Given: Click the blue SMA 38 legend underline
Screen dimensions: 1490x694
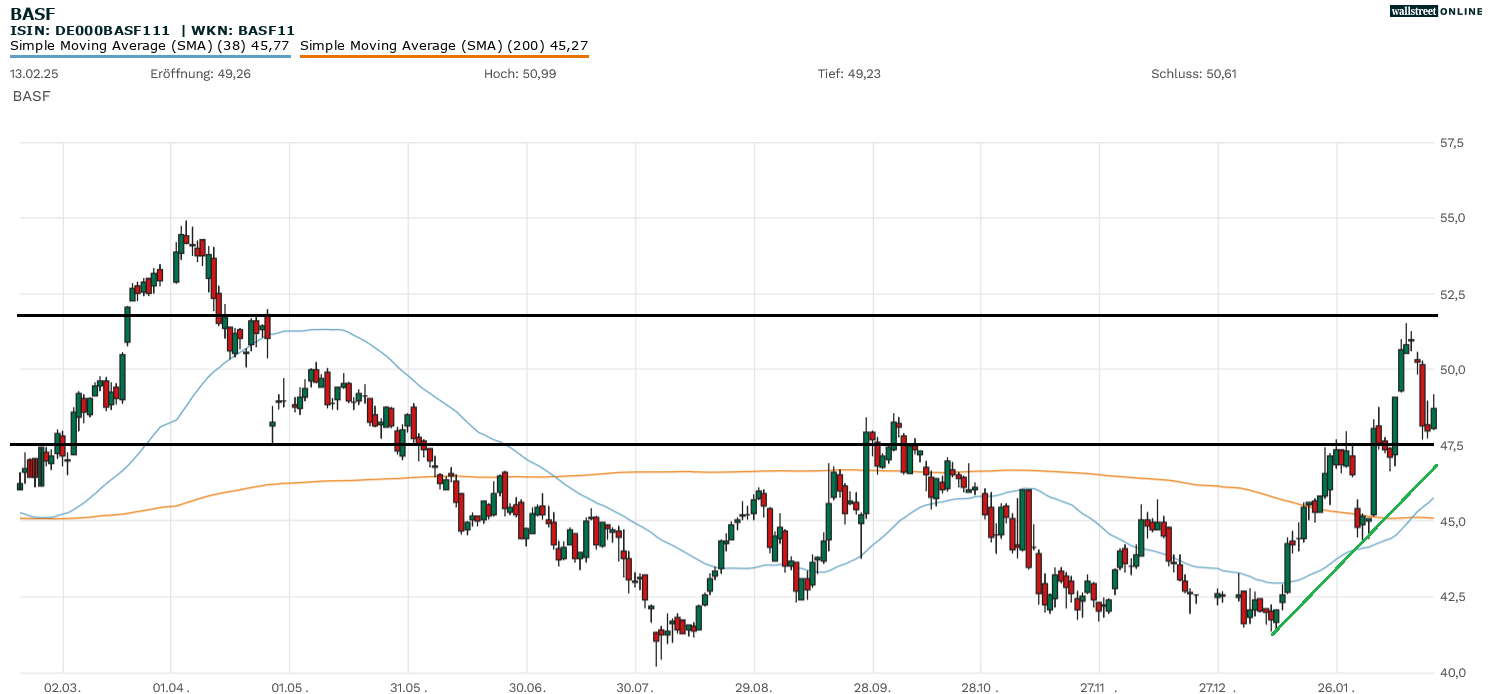Looking at the screenshot, I should tap(150, 56).
